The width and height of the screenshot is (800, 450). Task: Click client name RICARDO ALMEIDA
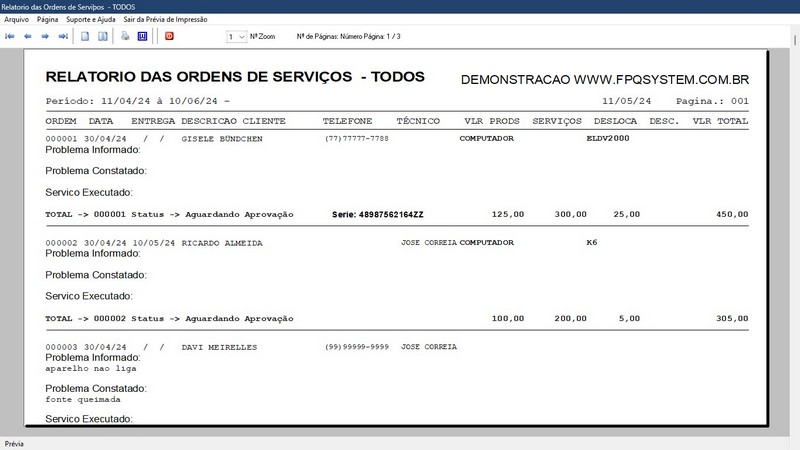coord(222,243)
